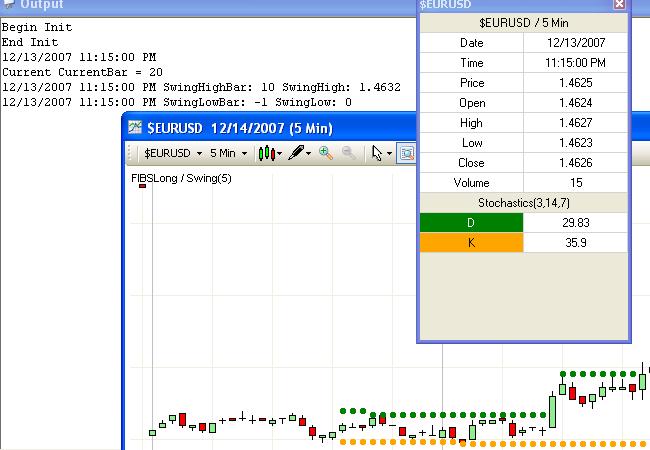Viewport: 650px width, 450px height.
Task: Click the orange K stochastics swatch
Action: 471,243
